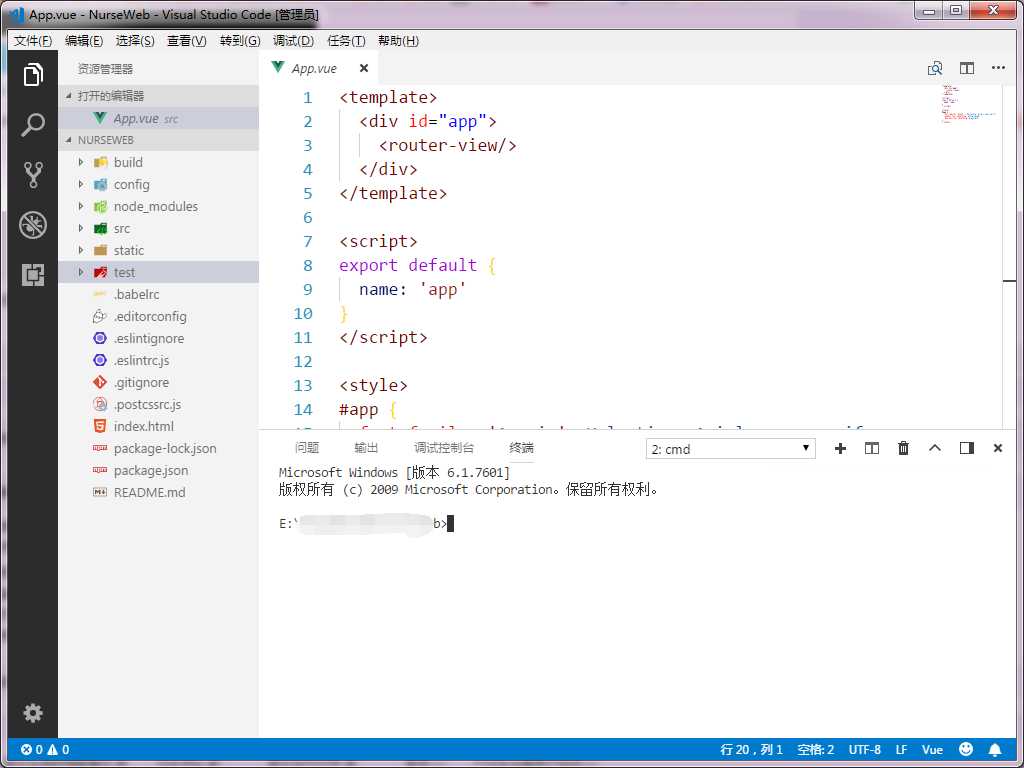Split the editor with the split icon
Viewport: 1024px width, 768px height.
point(967,68)
